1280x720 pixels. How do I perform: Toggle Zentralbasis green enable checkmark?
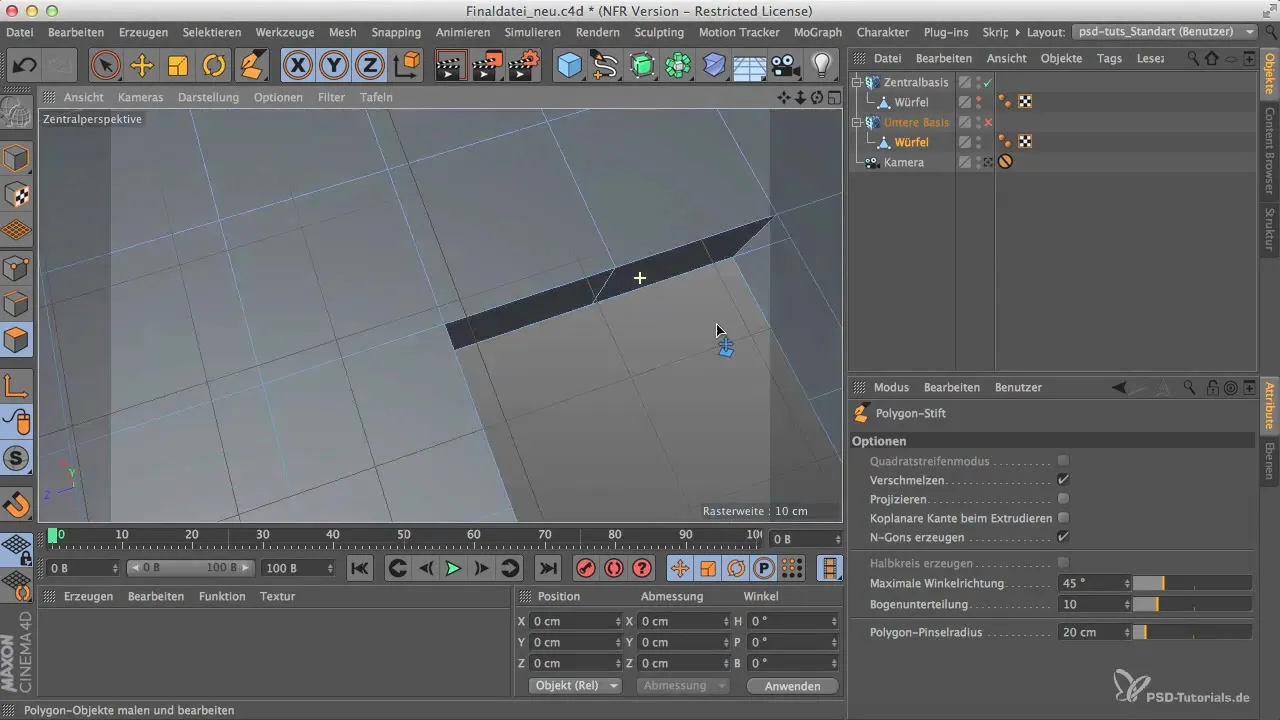click(x=988, y=82)
